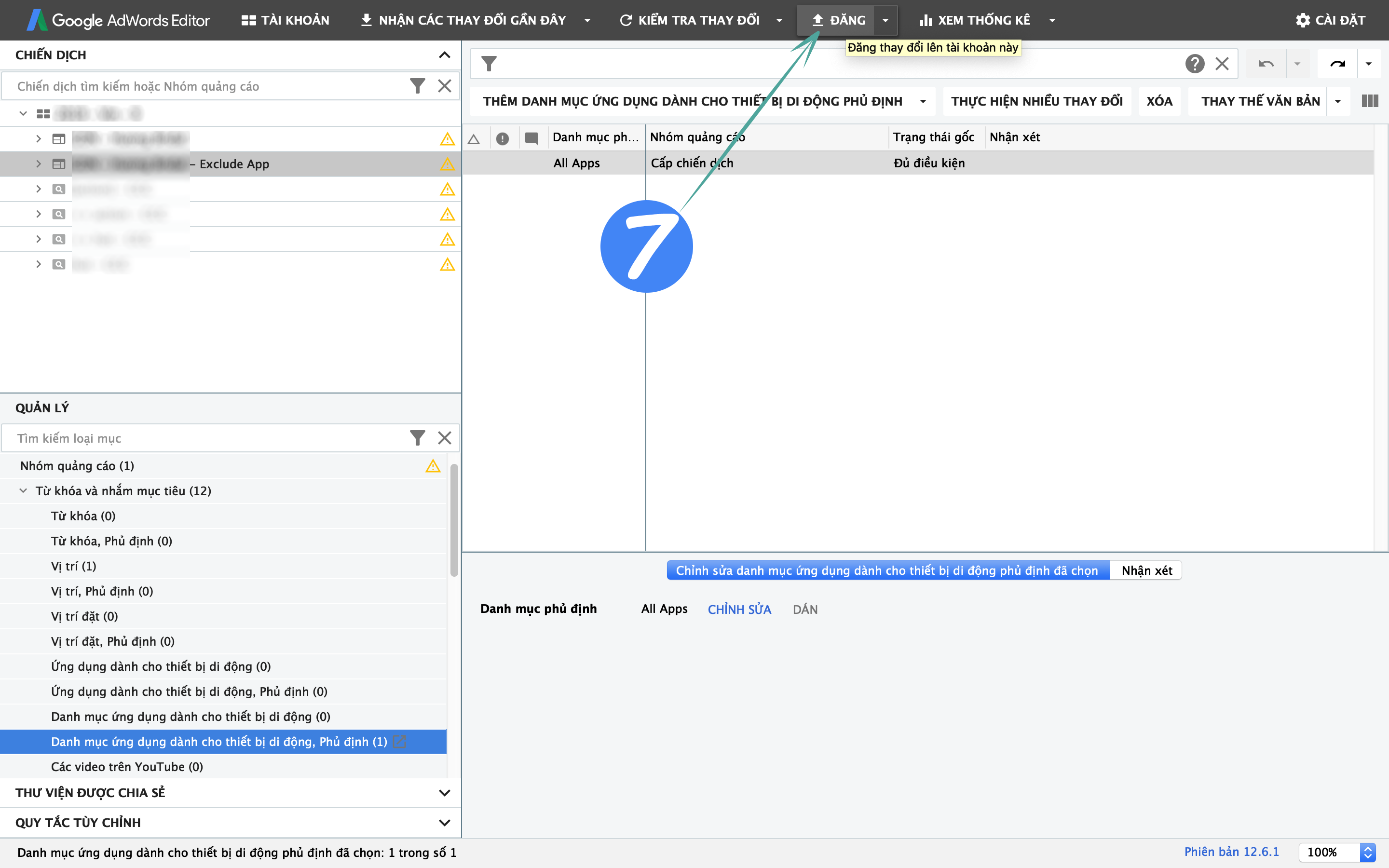Click the campaign search filter funnel icon
The height and width of the screenshot is (868, 1389).
[417, 86]
